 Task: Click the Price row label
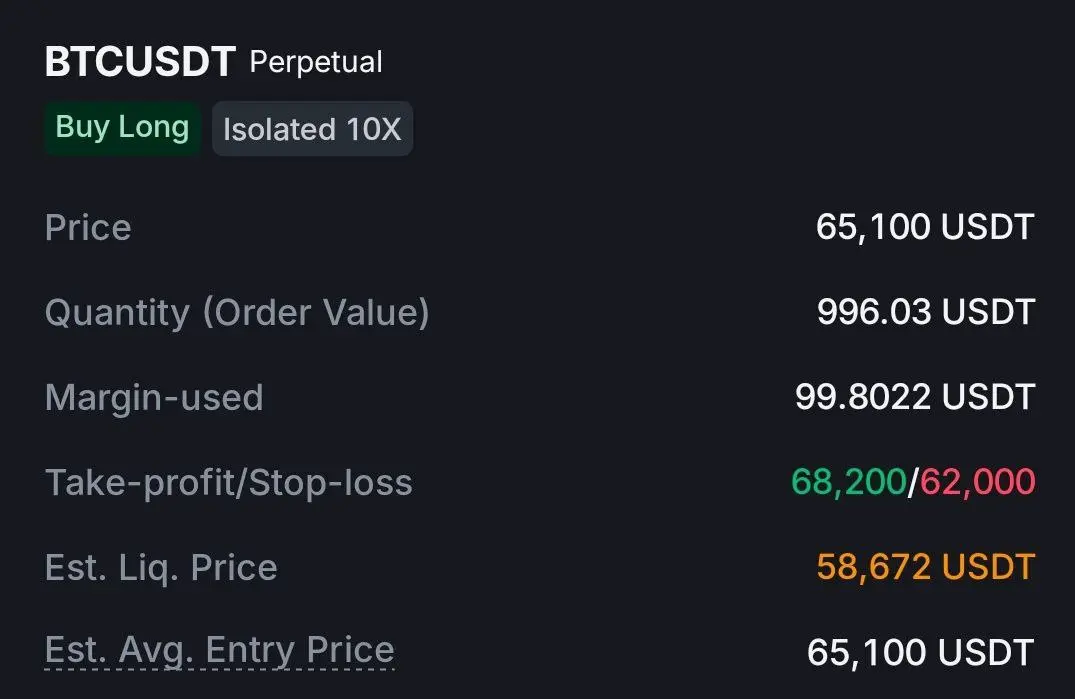pos(88,228)
